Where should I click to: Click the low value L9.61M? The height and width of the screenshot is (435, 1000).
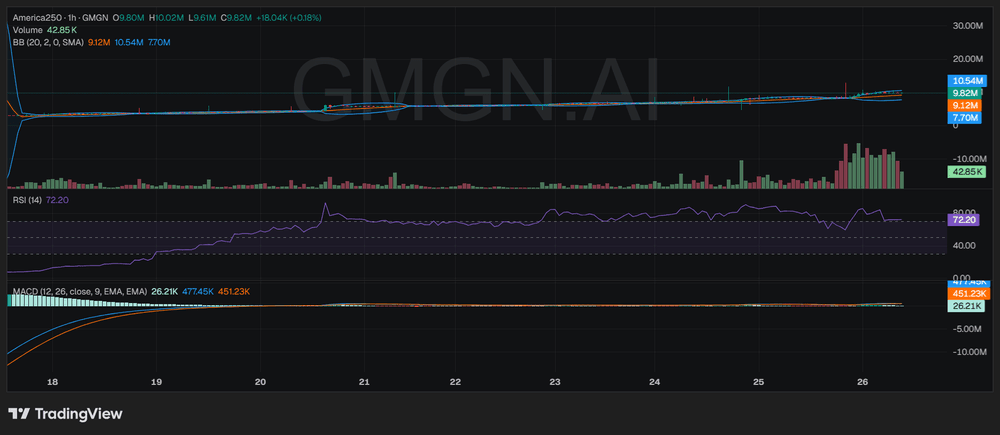coord(202,18)
